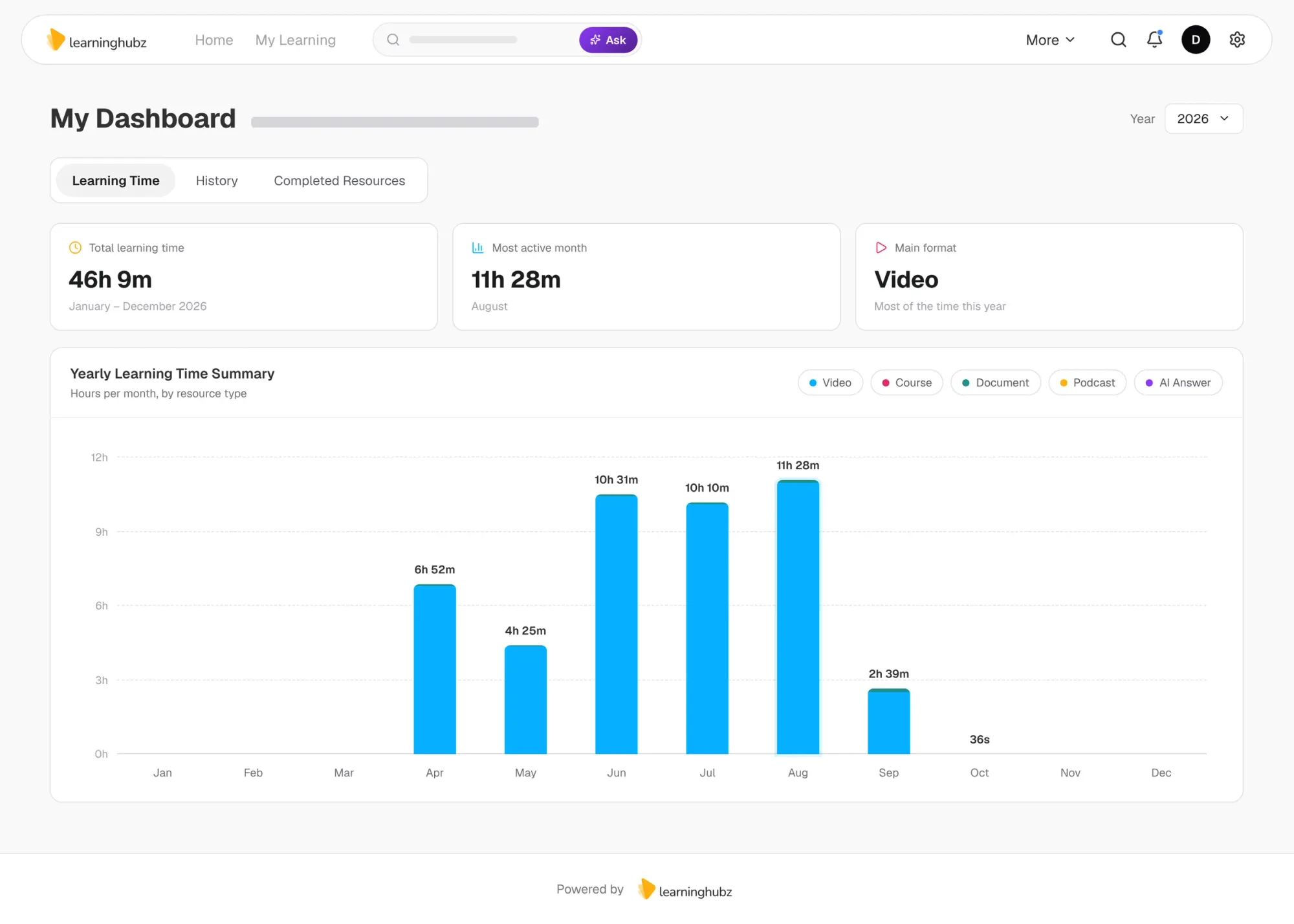
Task: Click the June bar labeled 10h 31m
Action: pyautogui.click(x=617, y=624)
